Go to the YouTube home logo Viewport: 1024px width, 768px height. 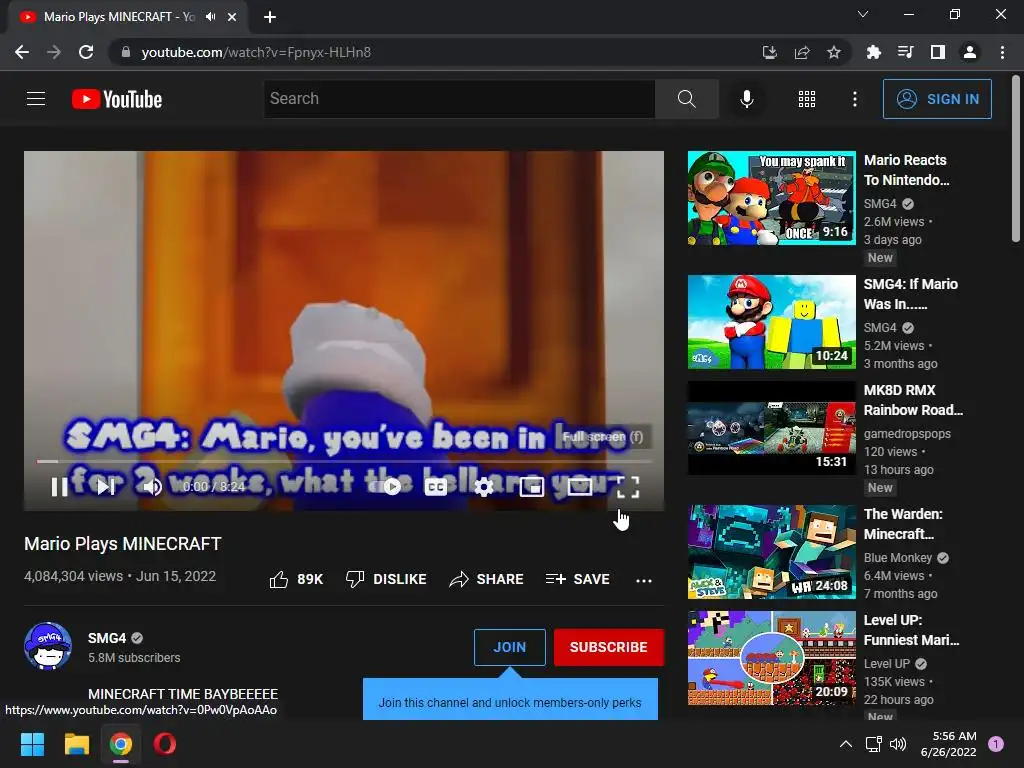point(117,99)
